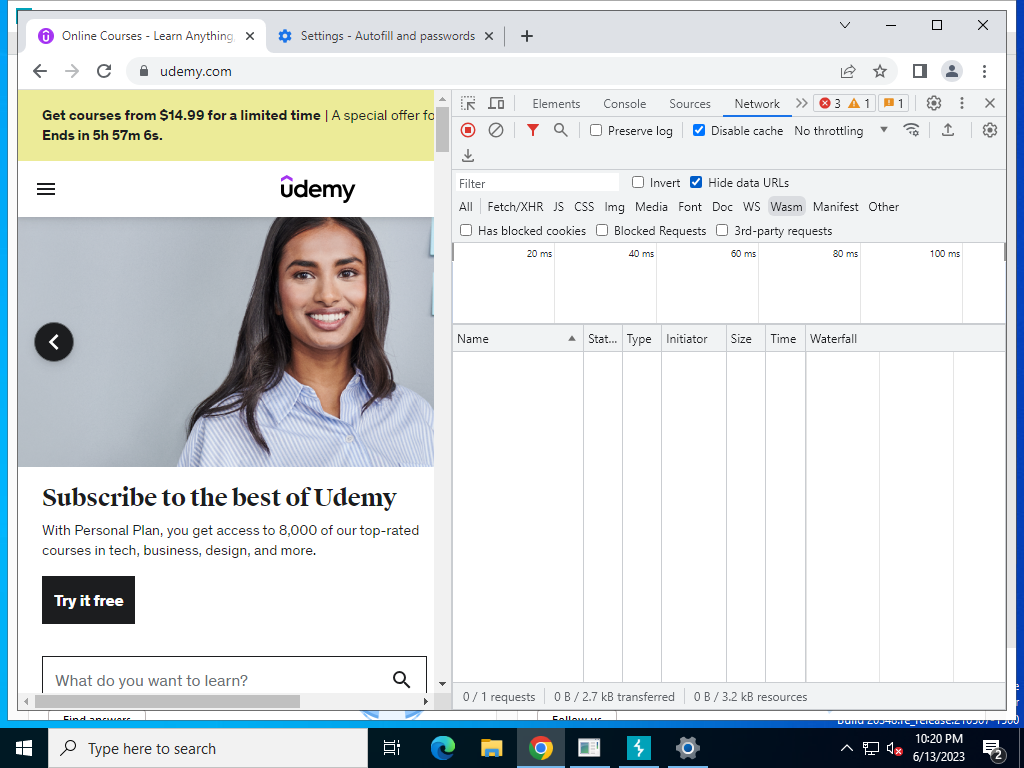Open the No throttling dropdown
This screenshot has height=768, width=1024.
click(841, 131)
